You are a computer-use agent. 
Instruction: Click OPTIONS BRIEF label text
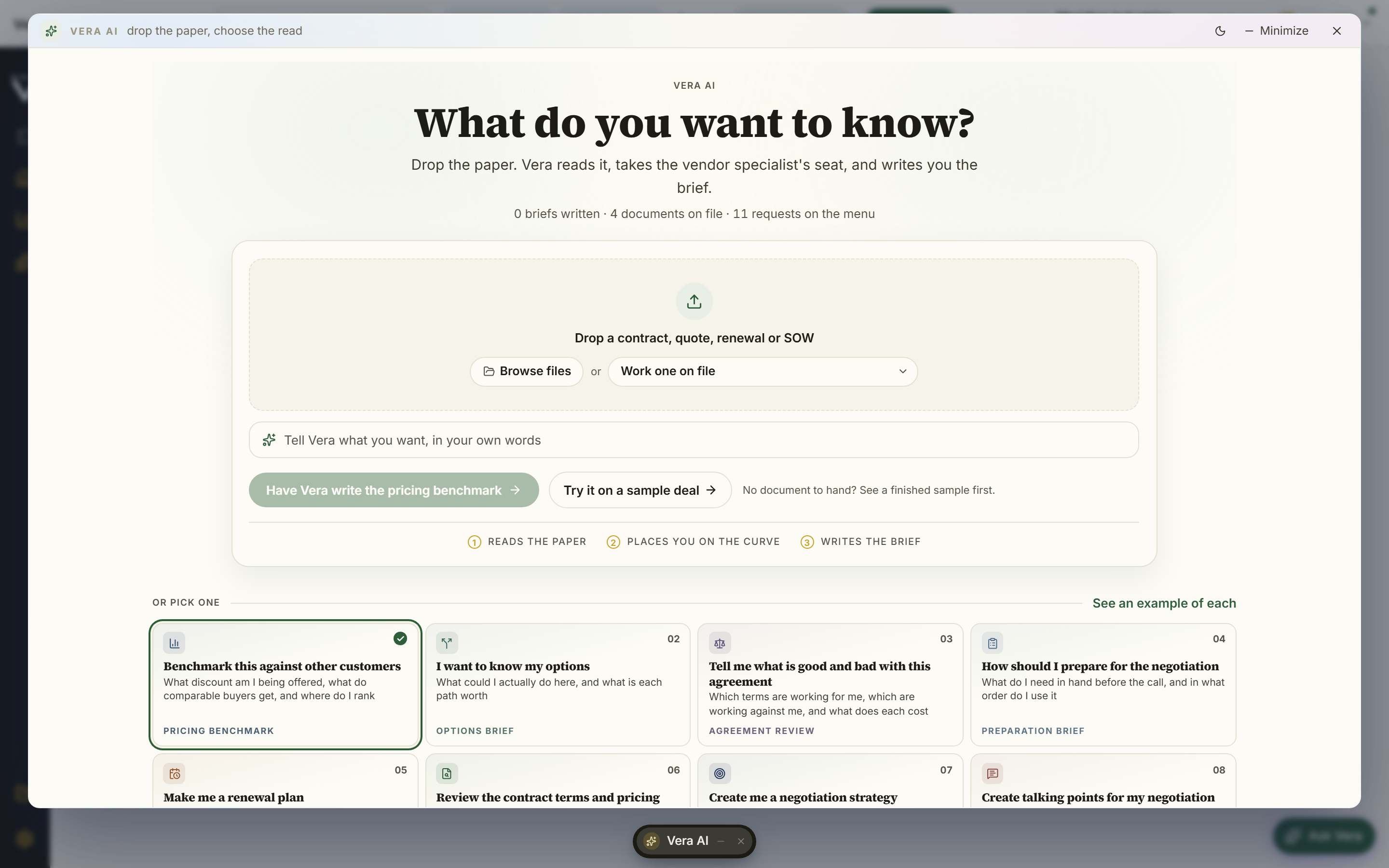coord(475,731)
